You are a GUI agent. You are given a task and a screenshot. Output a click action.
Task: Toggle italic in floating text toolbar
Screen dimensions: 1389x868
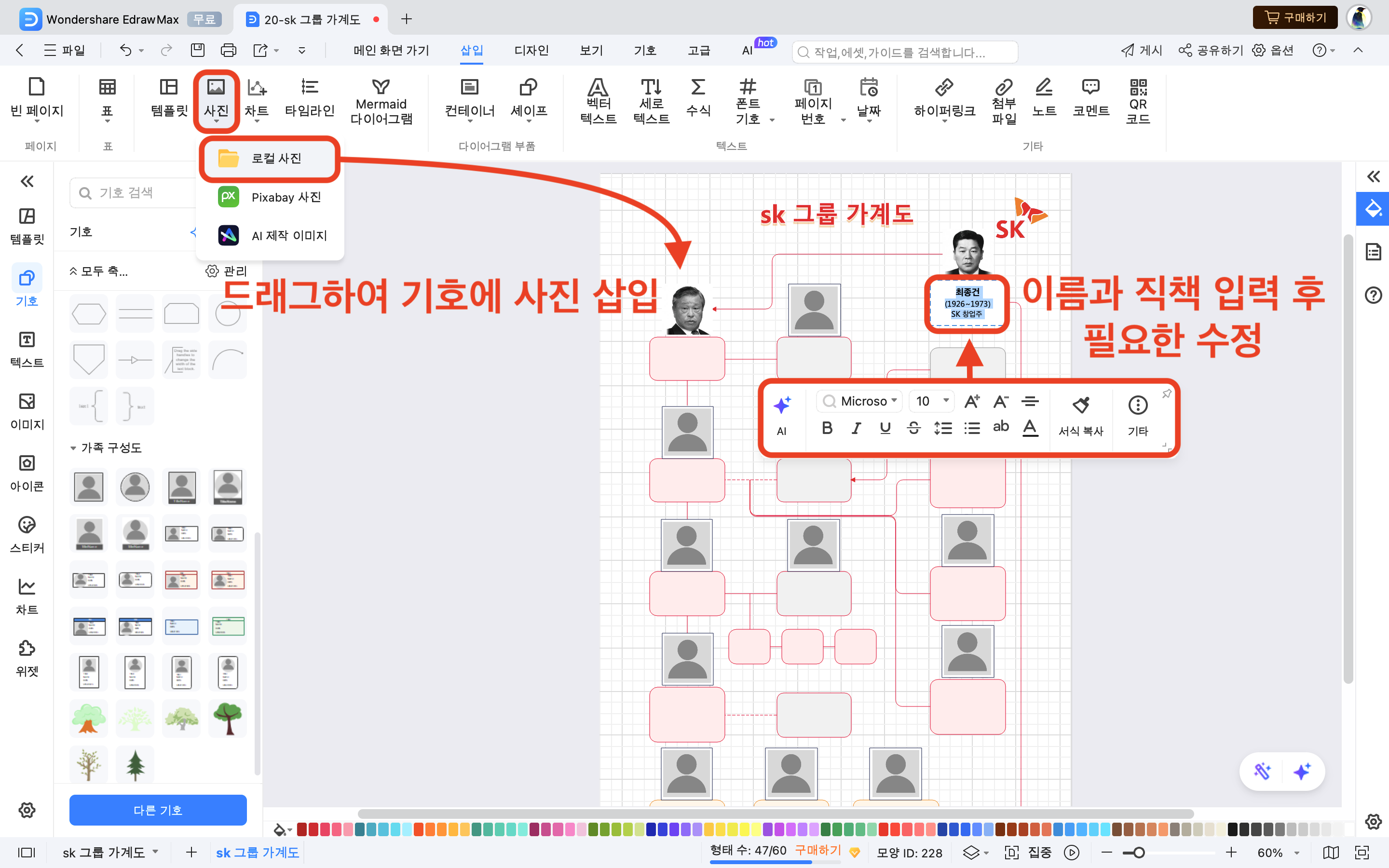(x=856, y=428)
